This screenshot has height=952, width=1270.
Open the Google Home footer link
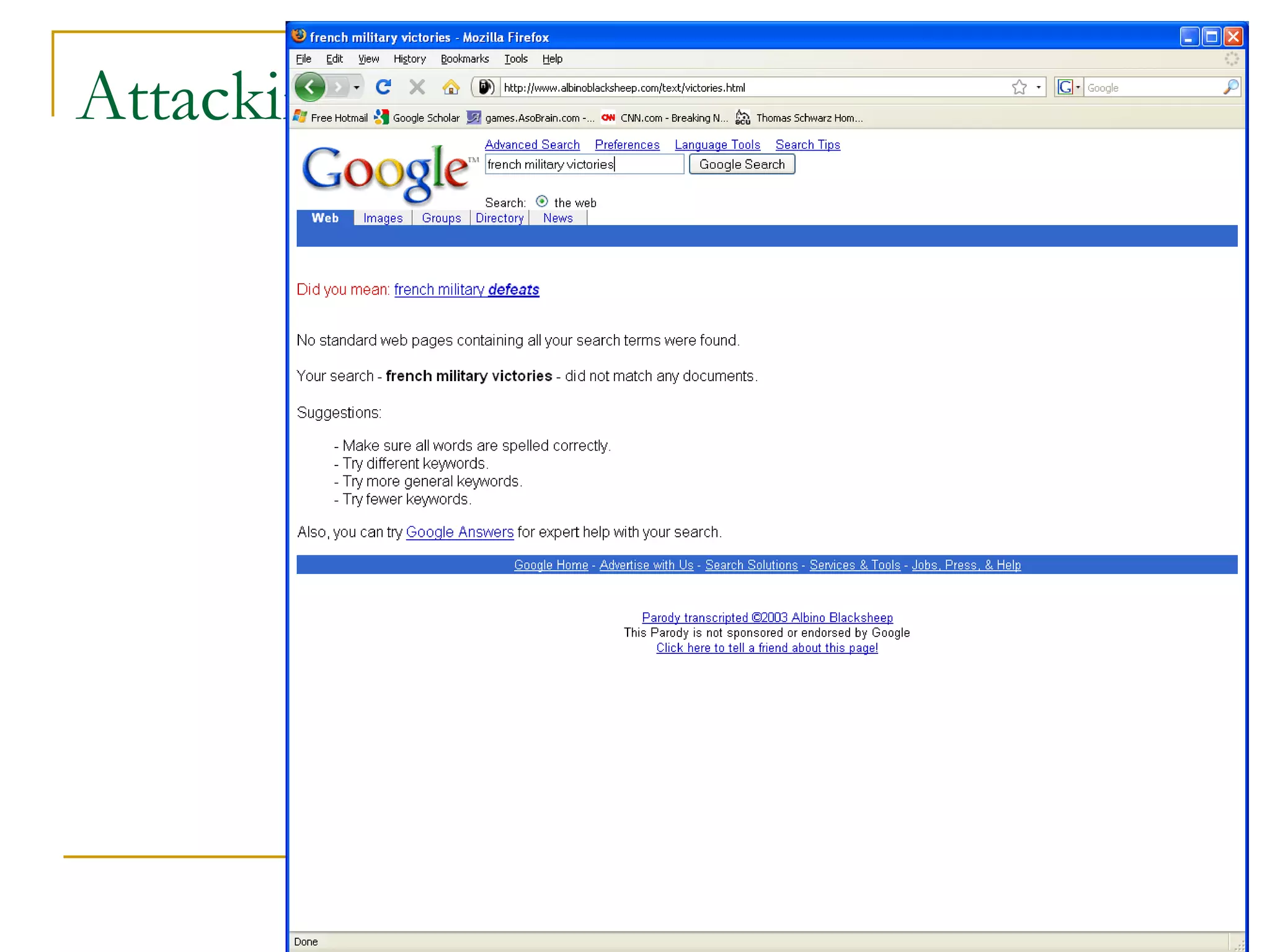(551, 565)
